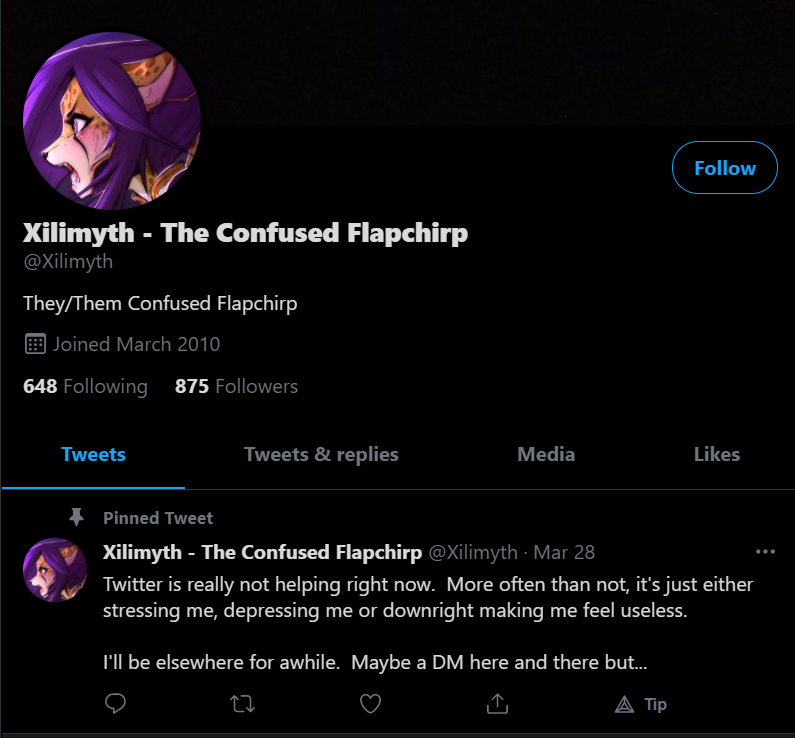This screenshot has width=795, height=738.
Task: Select the Likes tab
Action: point(716,454)
